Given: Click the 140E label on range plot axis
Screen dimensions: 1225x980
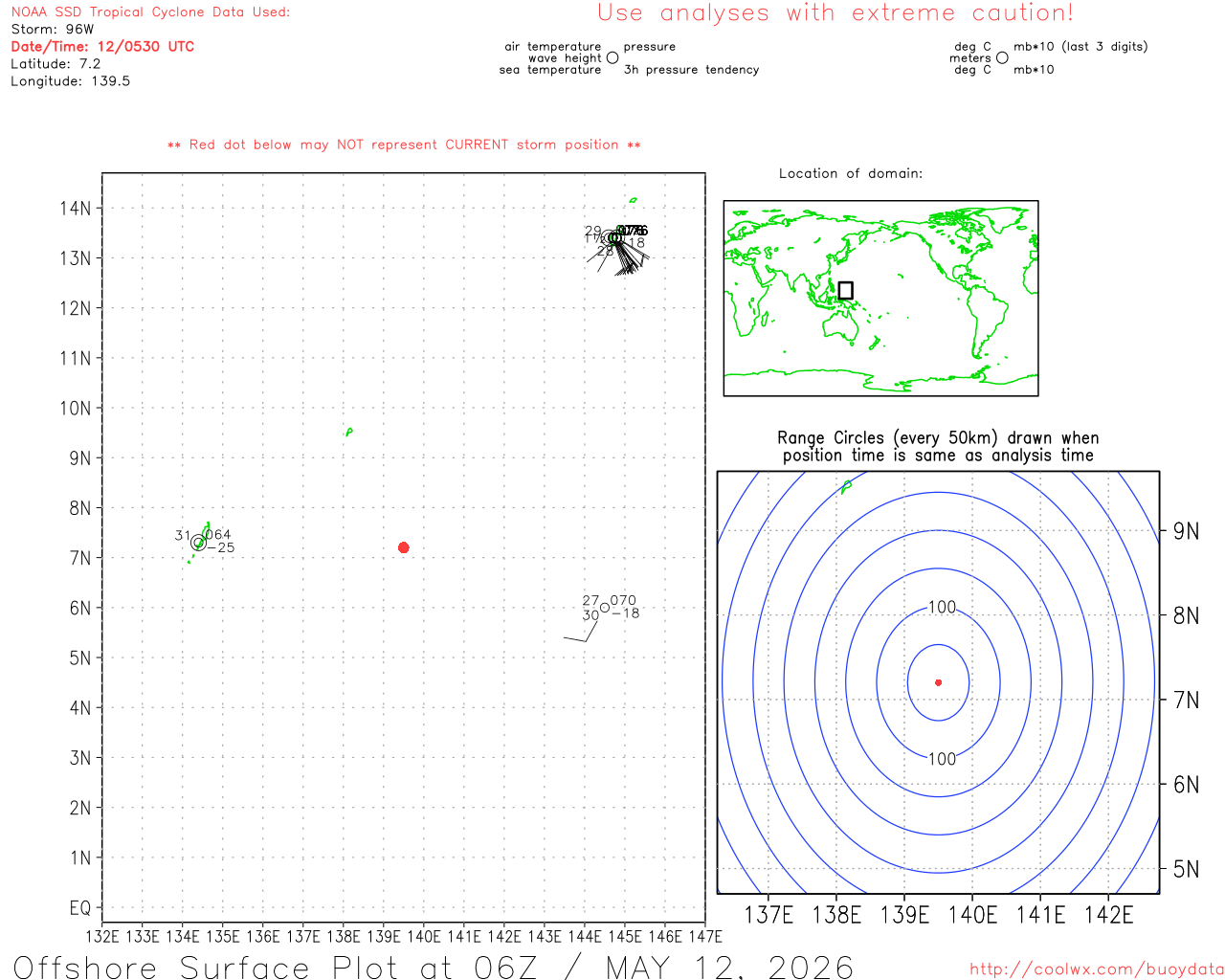Looking at the screenshot, I should click(x=972, y=915).
